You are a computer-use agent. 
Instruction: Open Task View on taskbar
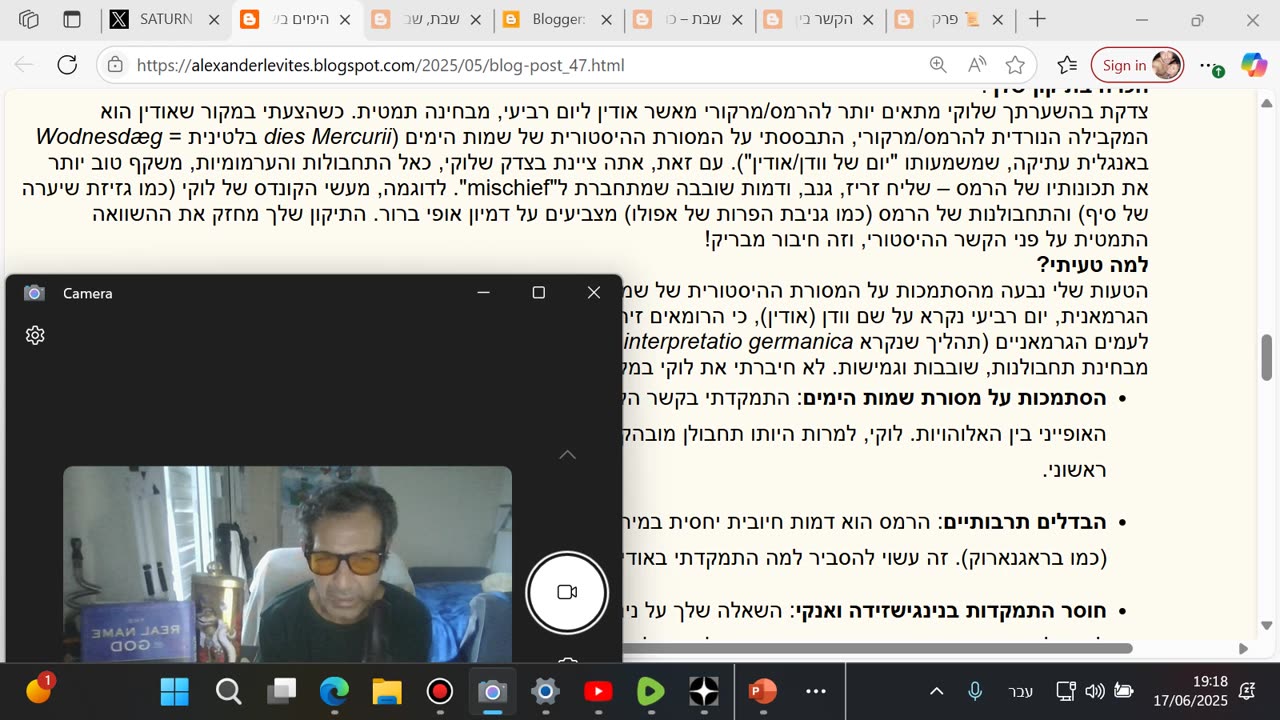click(x=282, y=691)
